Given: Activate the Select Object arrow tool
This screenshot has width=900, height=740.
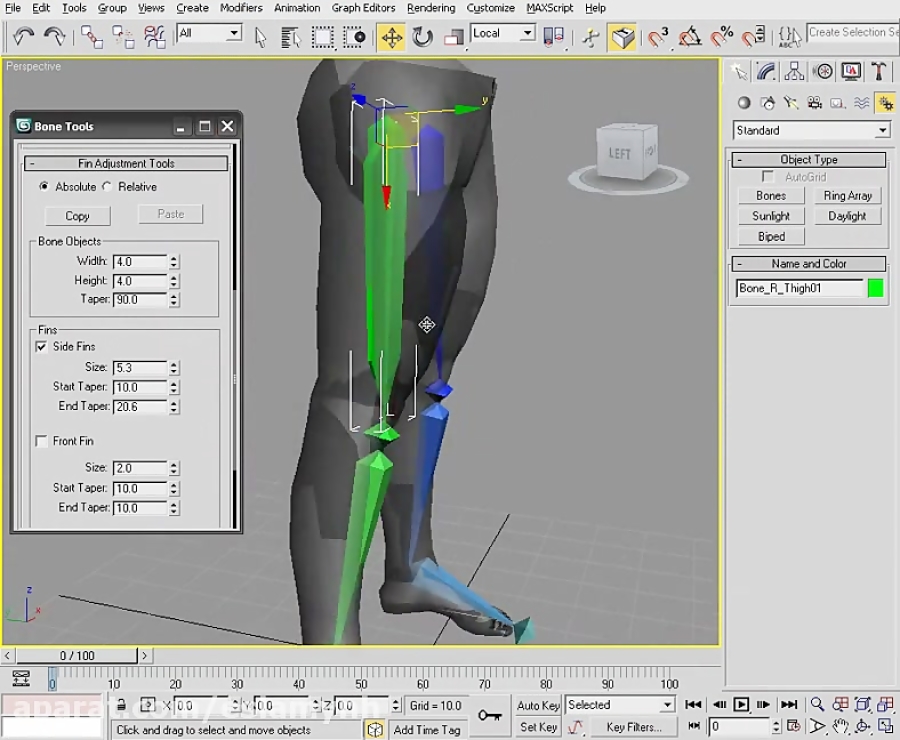Looking at the screenshot, I should pyautogui.click(x=258, y=36).
